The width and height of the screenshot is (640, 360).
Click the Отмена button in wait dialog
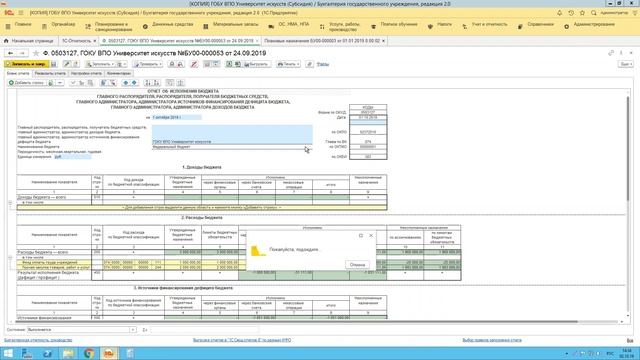357,265
